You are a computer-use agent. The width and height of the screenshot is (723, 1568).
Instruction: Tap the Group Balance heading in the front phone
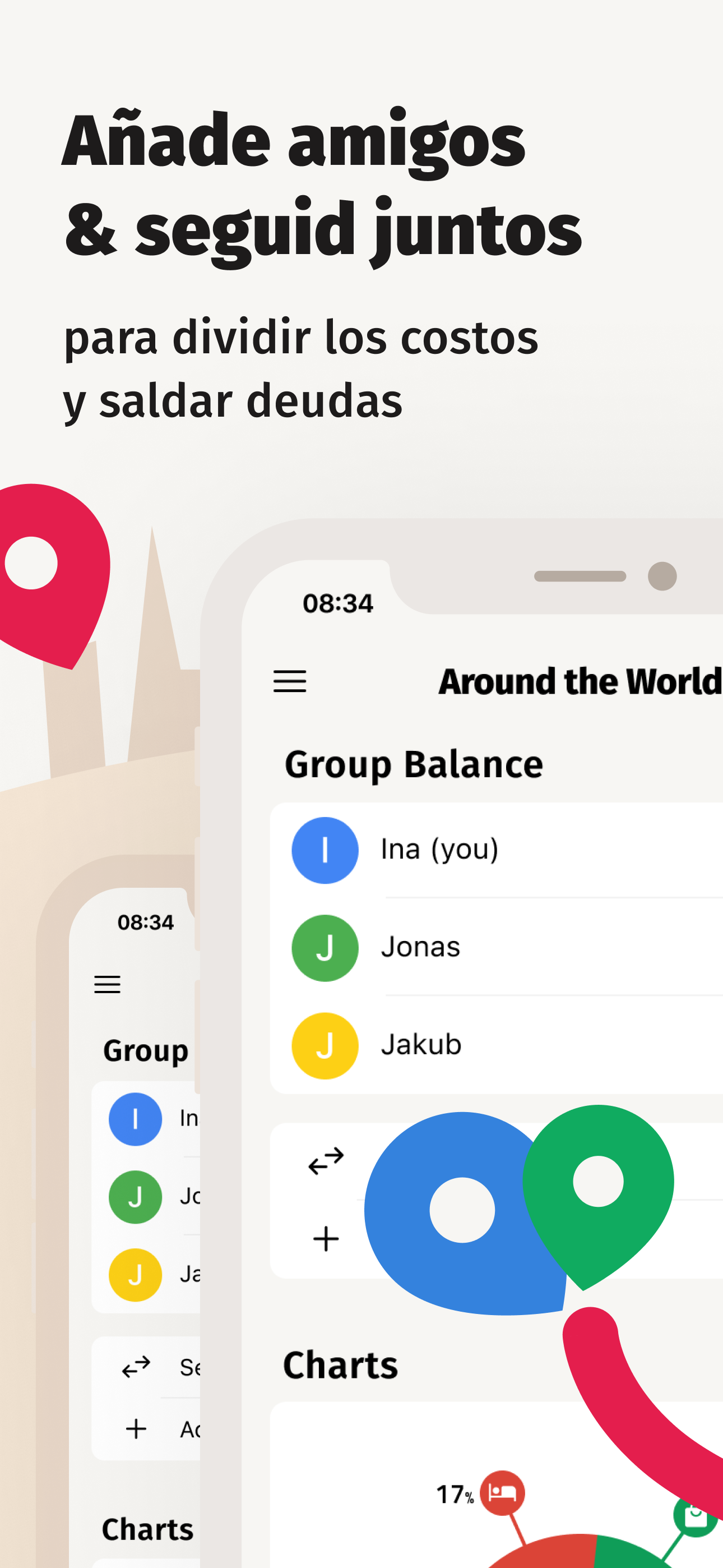click(x=414, y=764)
